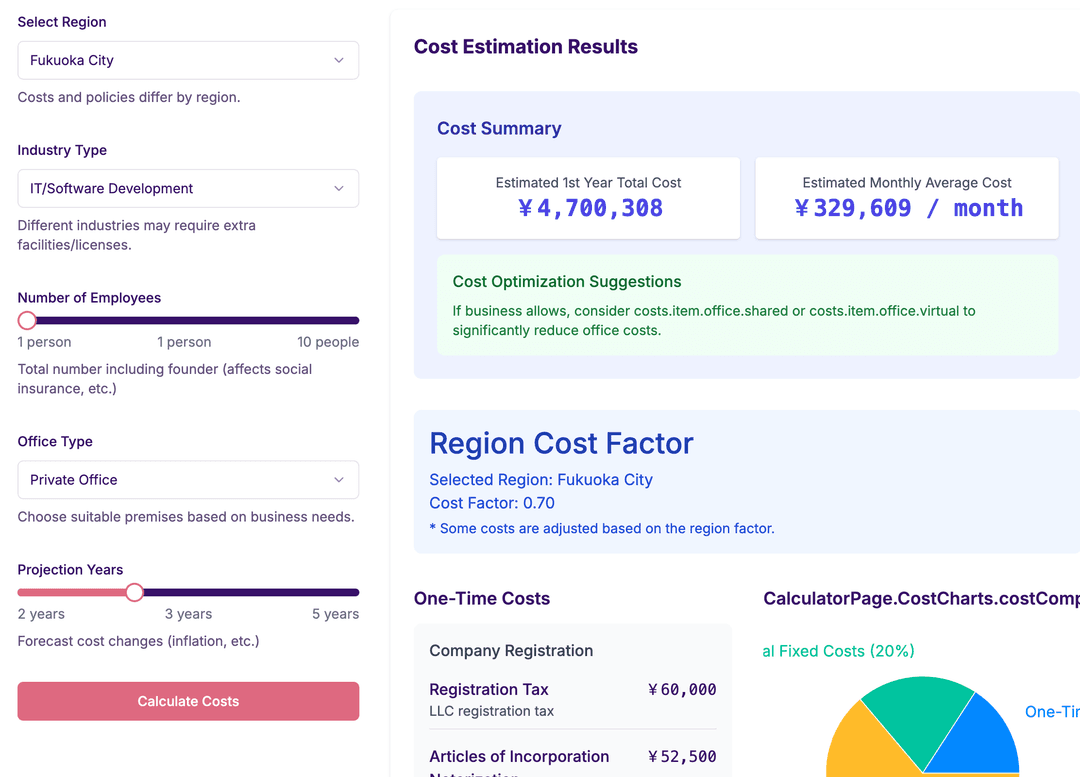
Task: Click the Registration Tax row label
Action: point(489,690)
